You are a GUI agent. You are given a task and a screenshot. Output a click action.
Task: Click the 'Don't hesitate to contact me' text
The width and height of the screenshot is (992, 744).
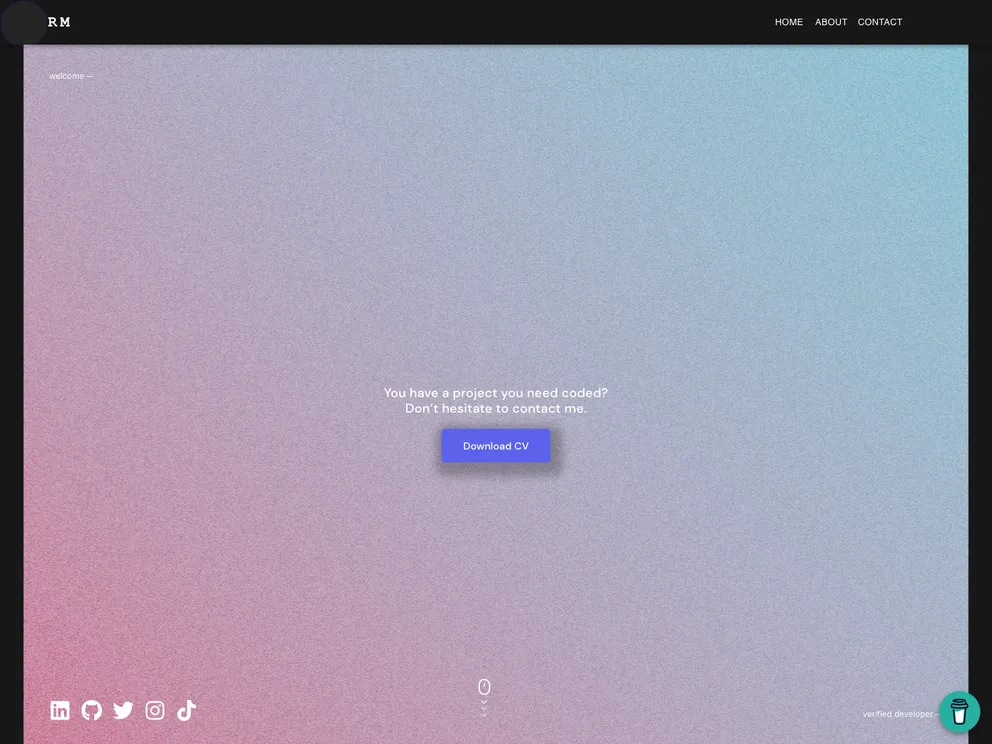pos(495,408)
